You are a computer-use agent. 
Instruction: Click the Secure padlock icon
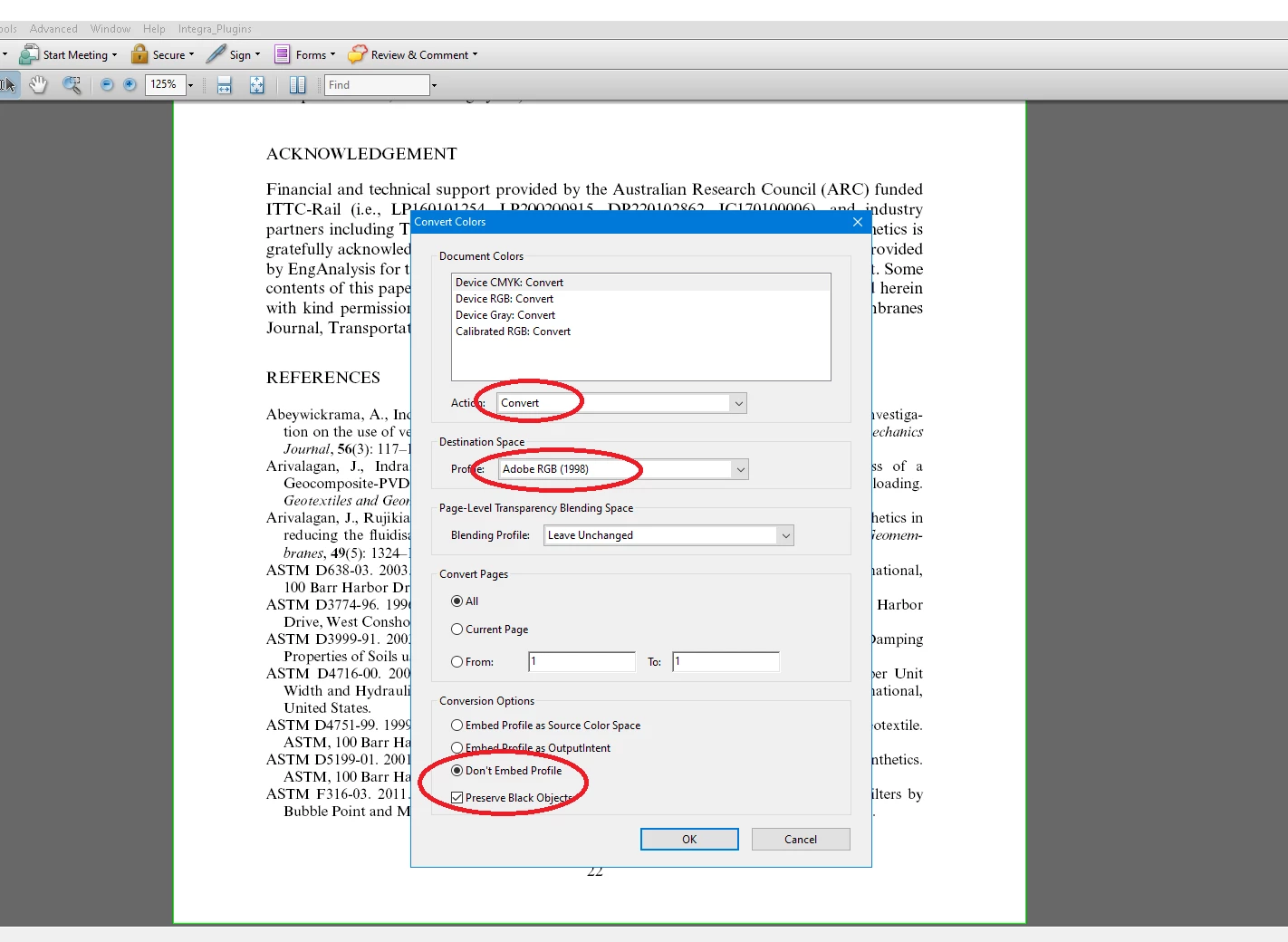(139, 54)
